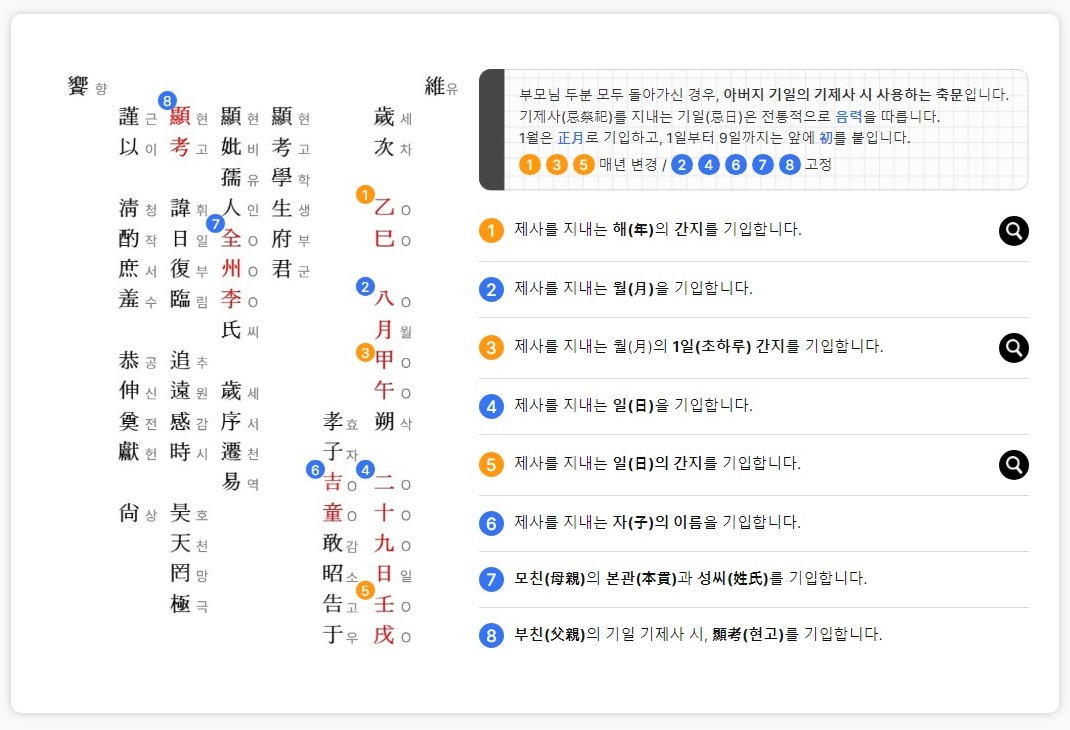
Task: Click the red 吉 character in the 축문
Action: coord(333,482)
